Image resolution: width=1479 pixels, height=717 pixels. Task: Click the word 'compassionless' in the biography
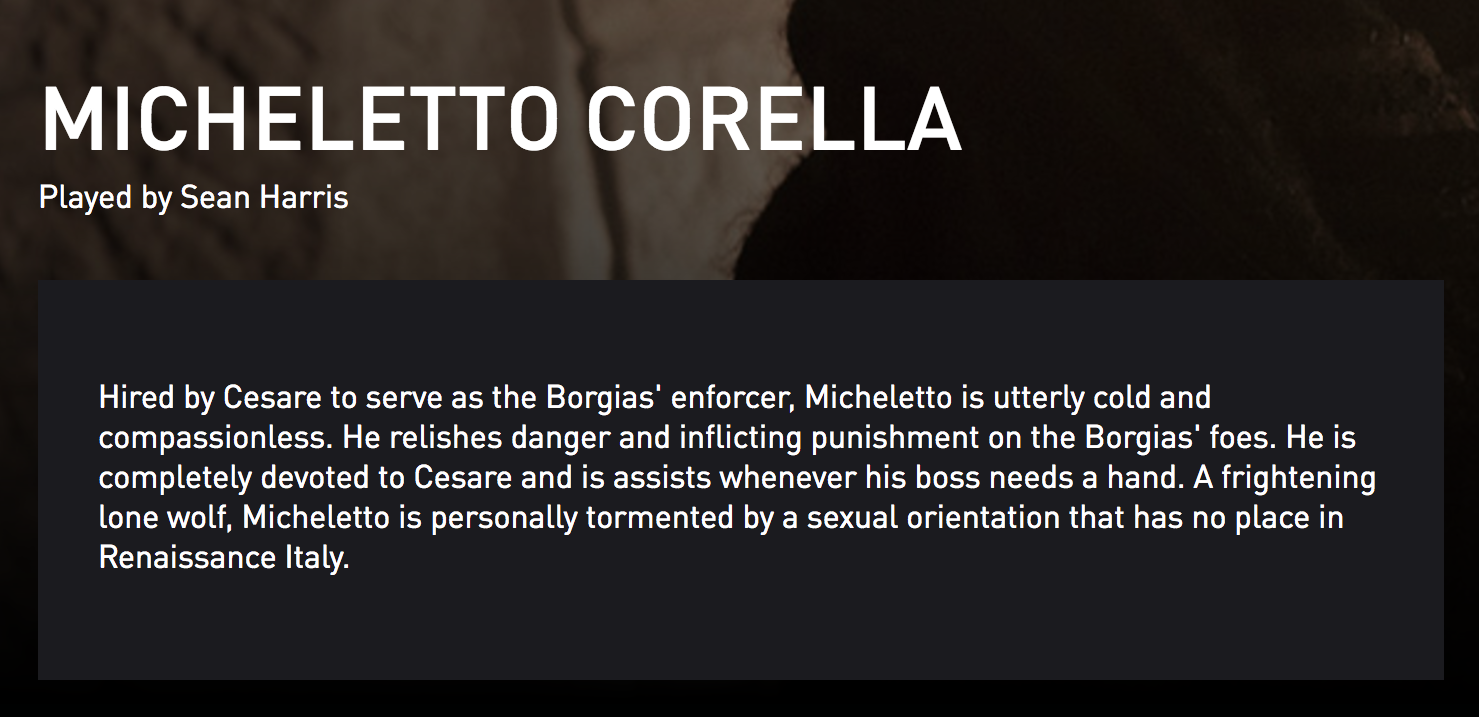(x=213, y=438)
